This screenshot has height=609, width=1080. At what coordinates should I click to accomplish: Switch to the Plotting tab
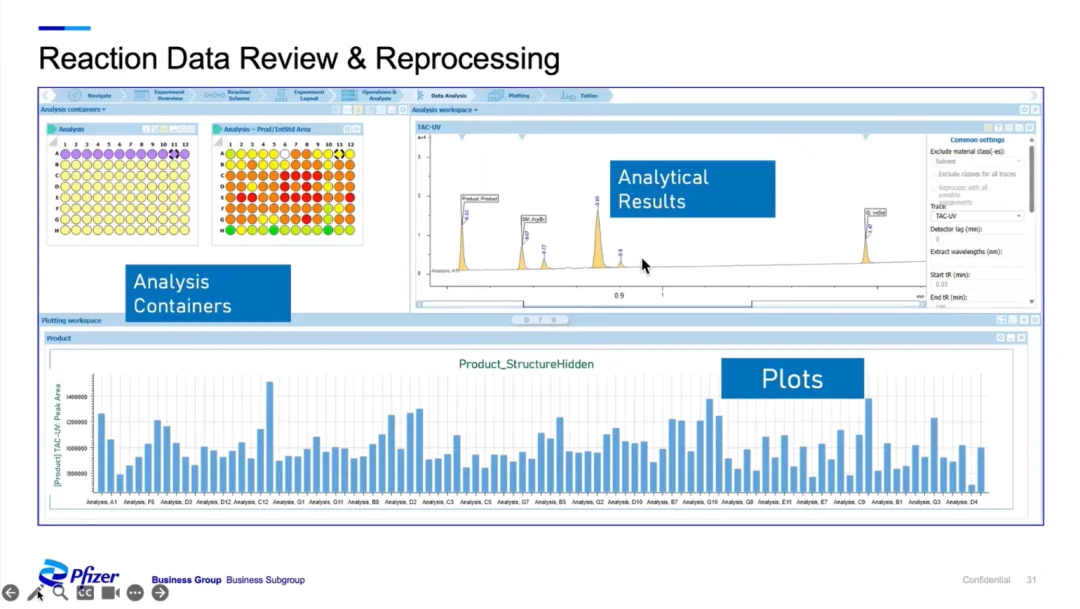click(x=510, y=96)
